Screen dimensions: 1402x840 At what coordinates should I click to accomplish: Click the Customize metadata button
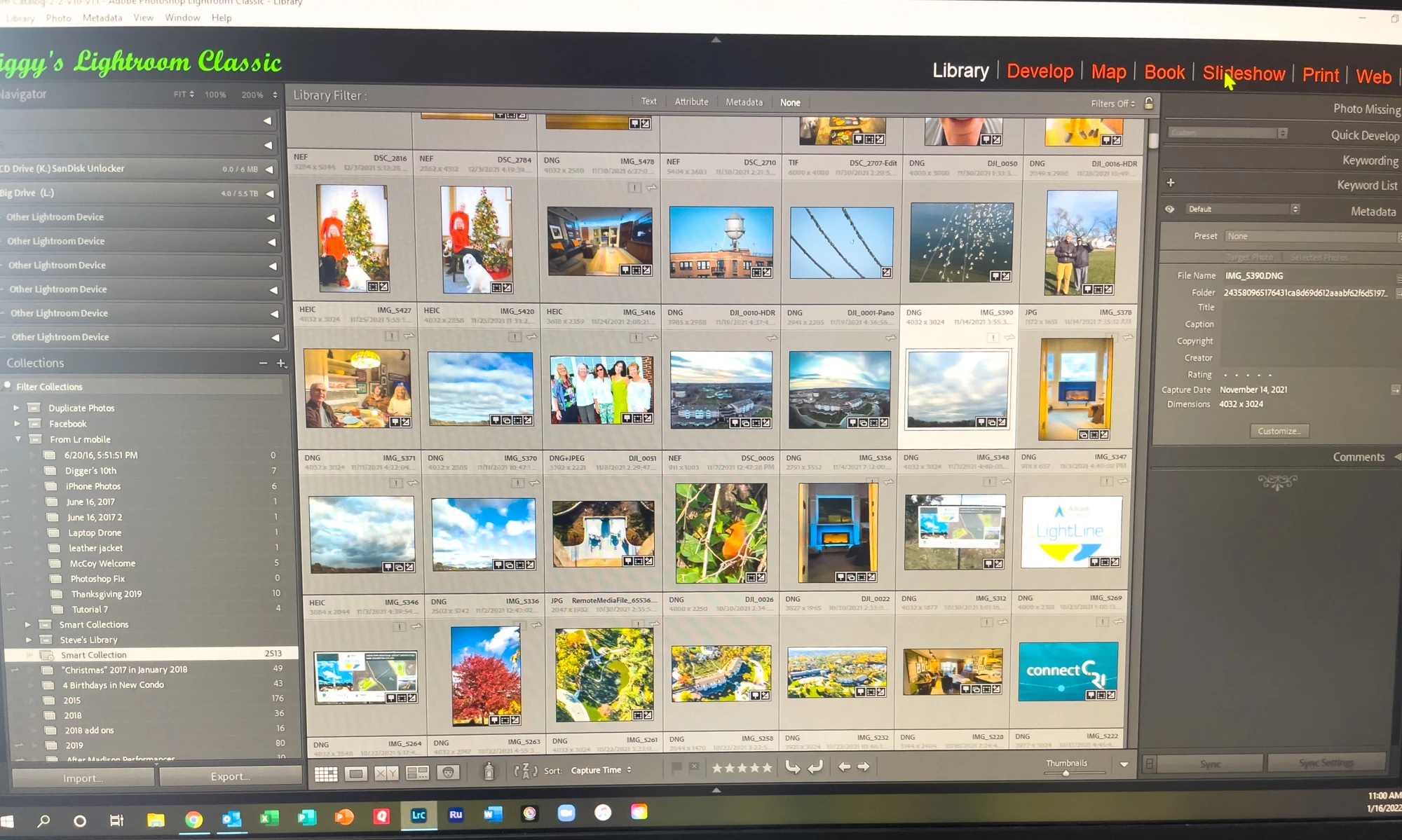click(x=1279, y=431)
